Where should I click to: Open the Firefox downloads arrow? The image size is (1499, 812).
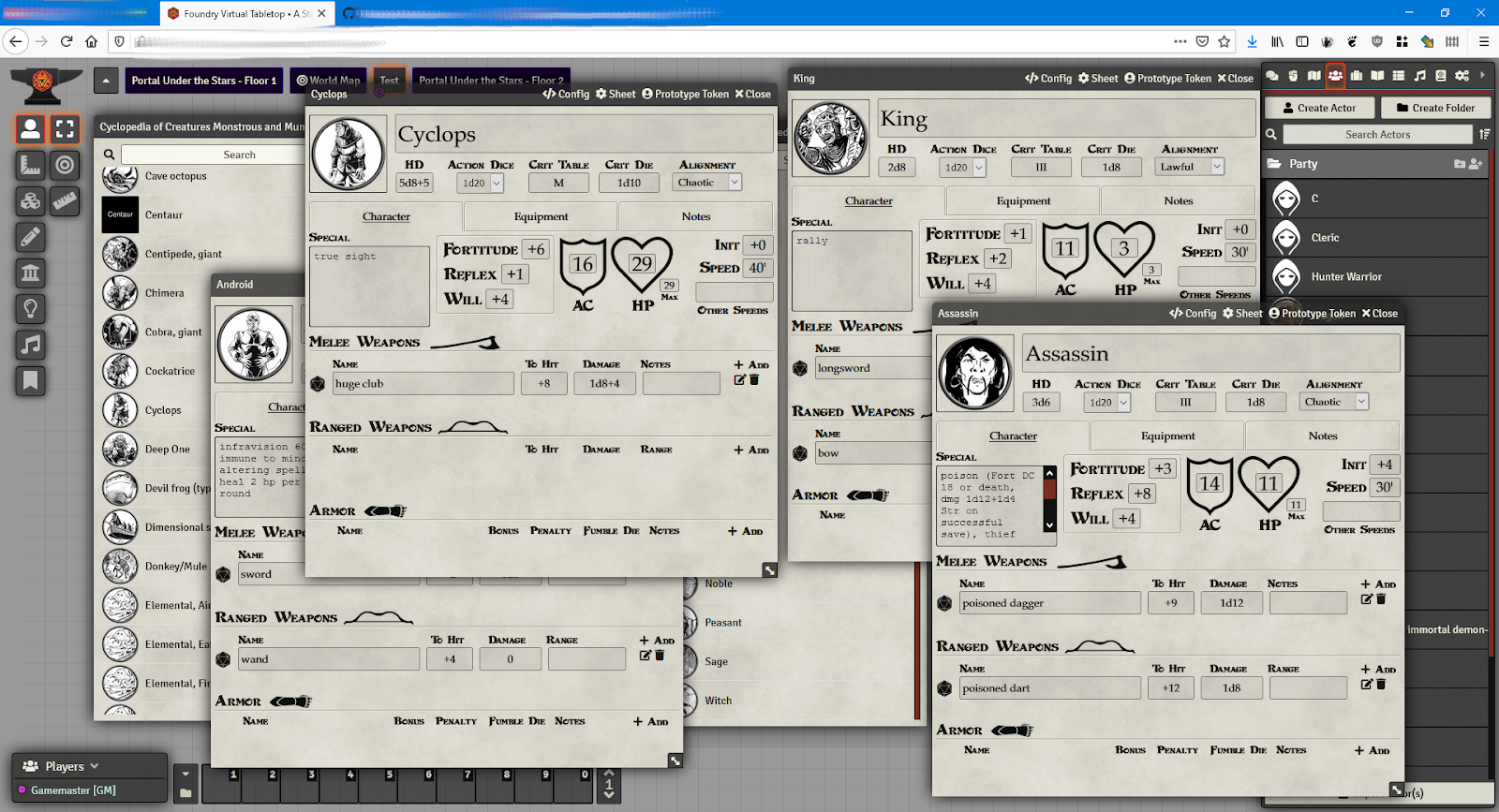click(1253, 41)
